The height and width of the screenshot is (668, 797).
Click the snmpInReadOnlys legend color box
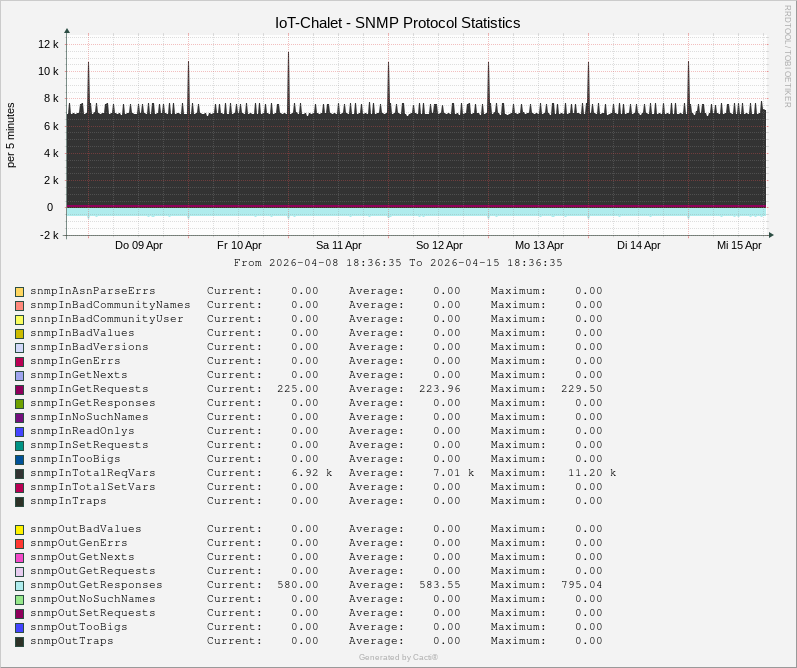point(19,431)
